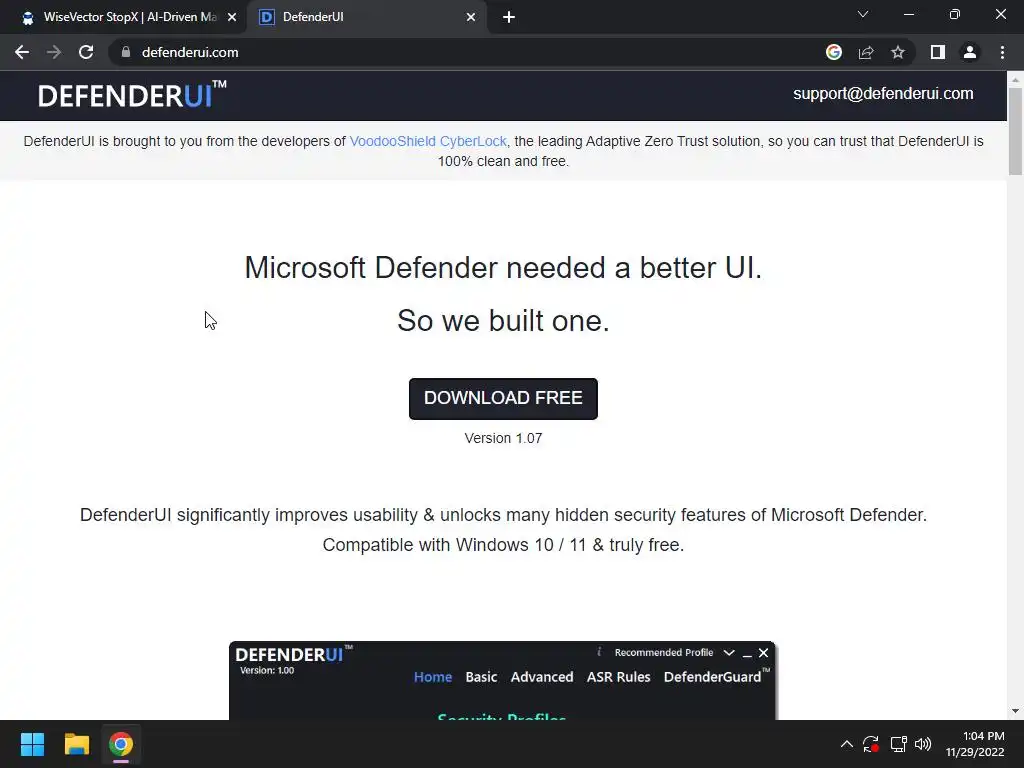Click the page vertical scrollbar thumb
This screenshot has width=1024, height=768.
pos(1015,131)
